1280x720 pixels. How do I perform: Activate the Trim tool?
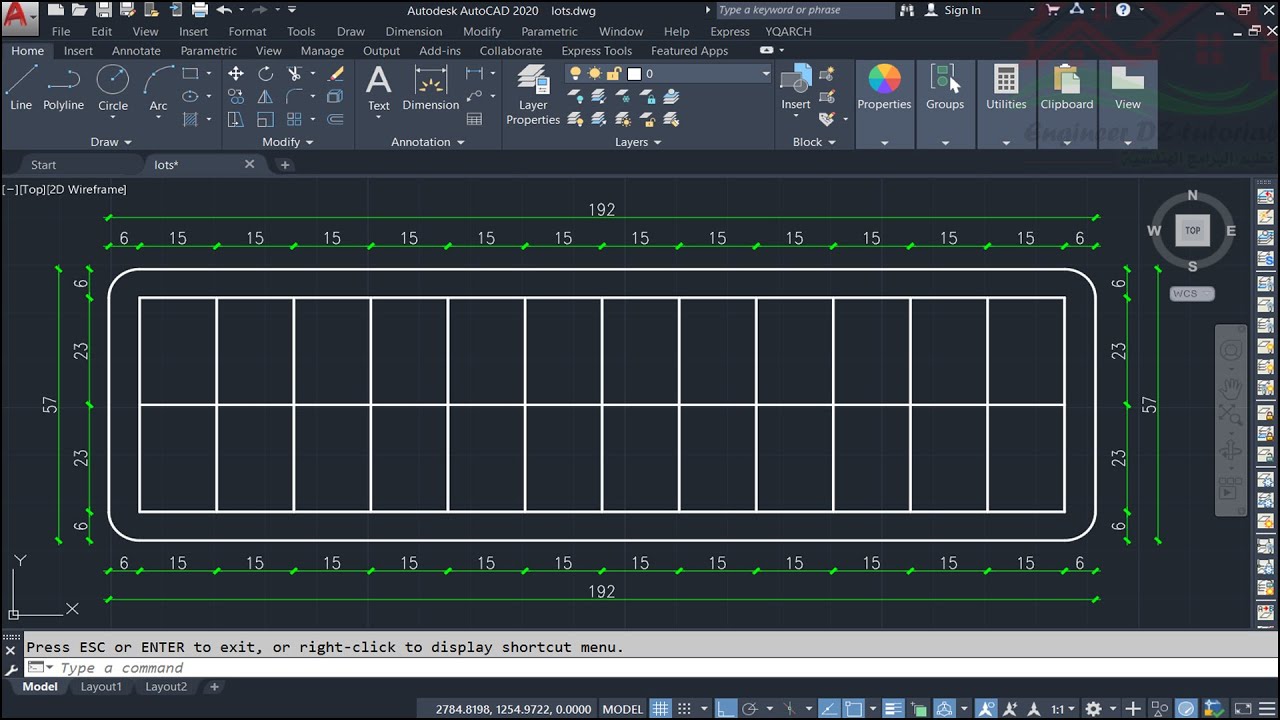coord(295,74)
